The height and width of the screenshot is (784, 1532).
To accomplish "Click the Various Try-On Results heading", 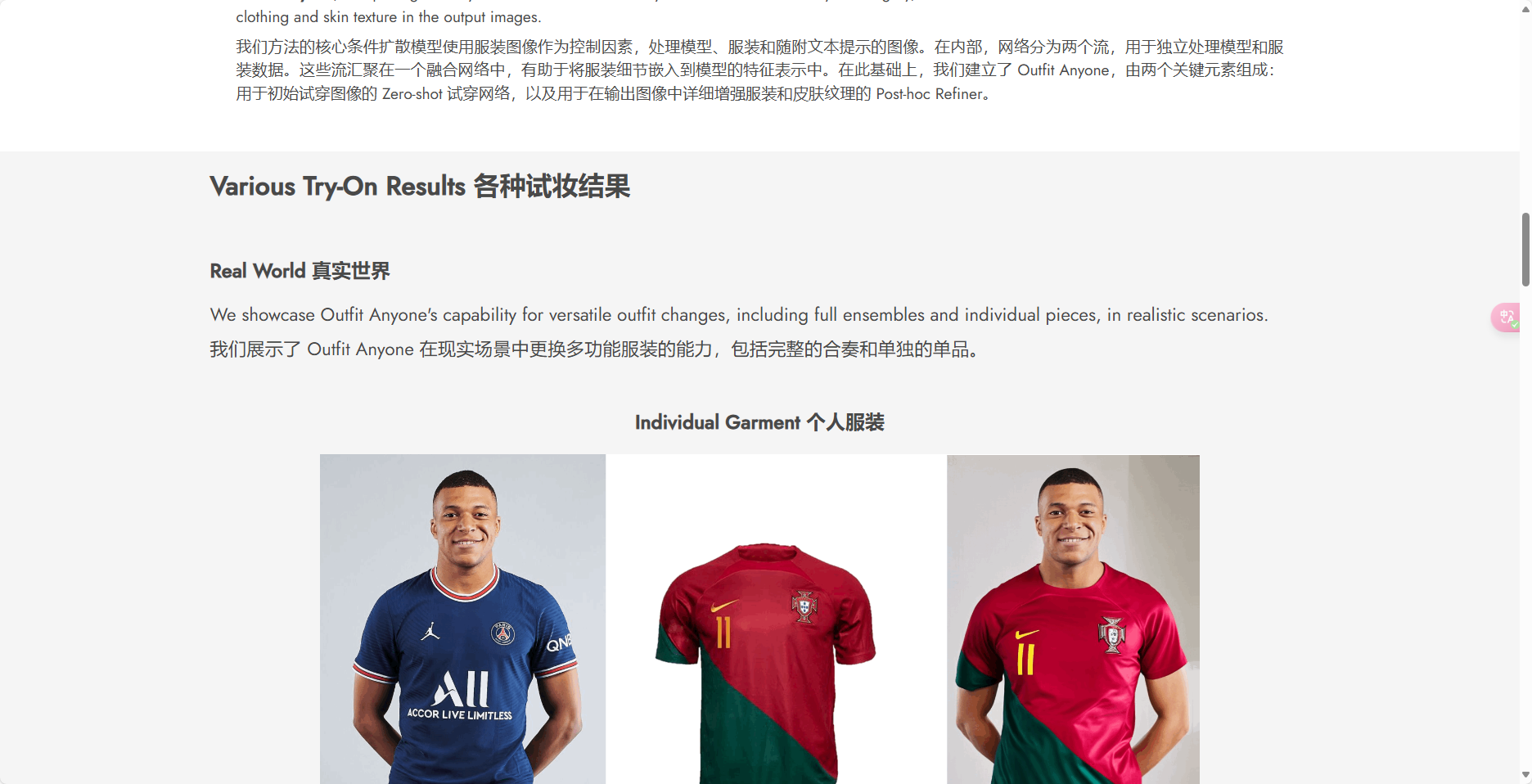I will (x=420, y=187).
